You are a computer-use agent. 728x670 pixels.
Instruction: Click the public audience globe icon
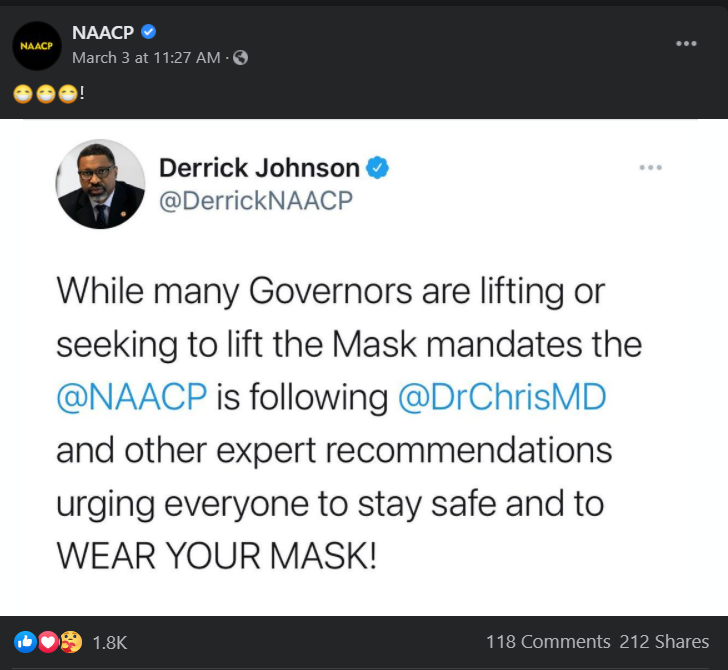pos(240,58)
